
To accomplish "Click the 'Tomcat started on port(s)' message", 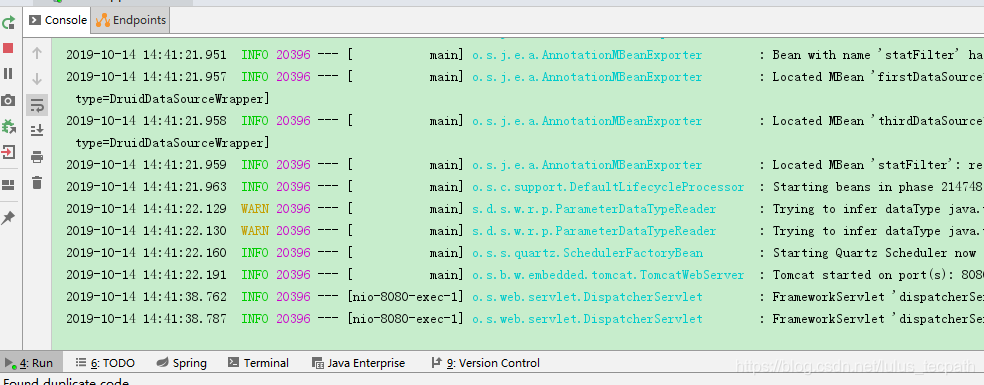I will click(878, 275).
